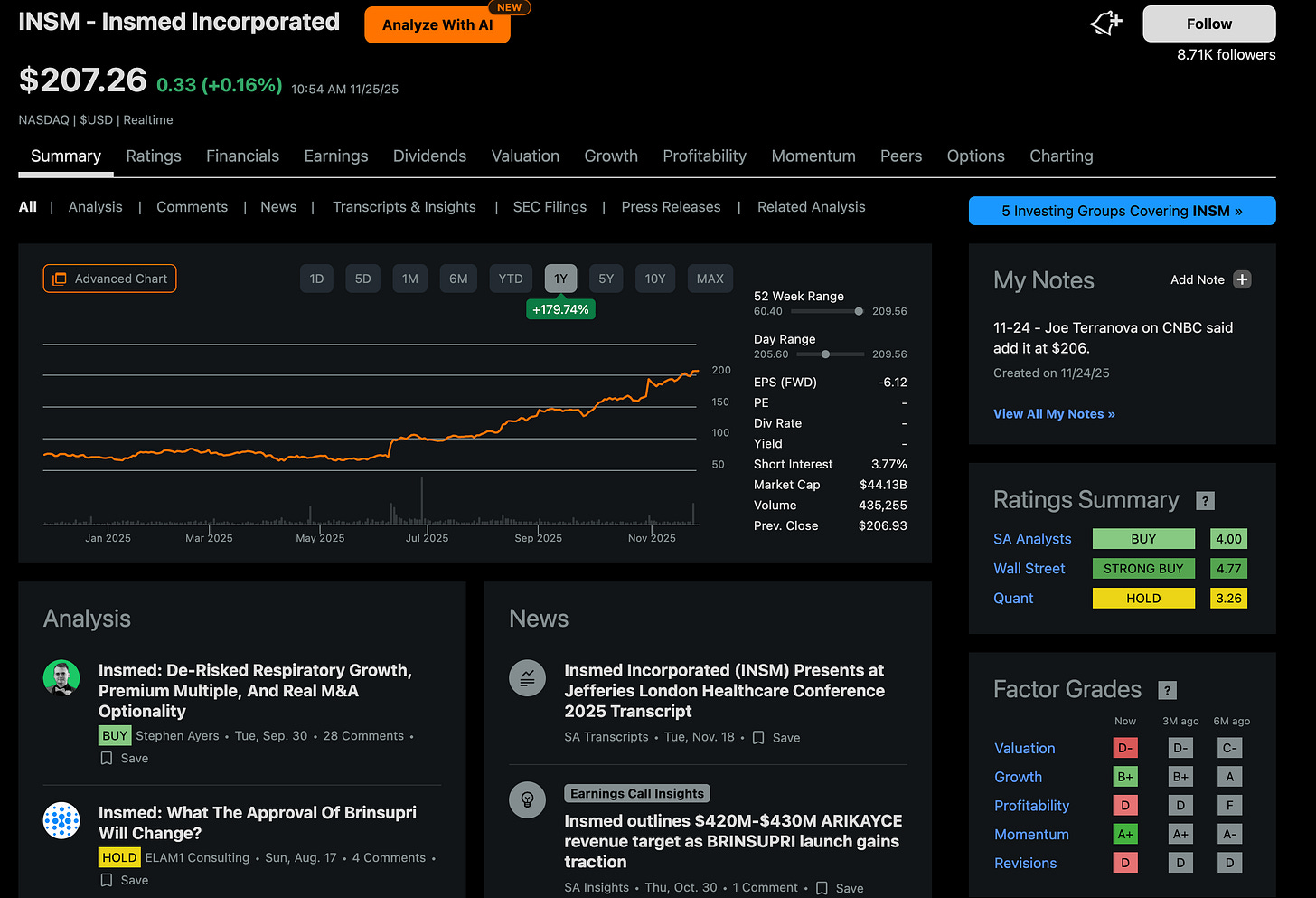Click the Save bookmark icon on Jefferies transcript
The height and width of the screenshot is (898, 1316).
(x=758, y=737)
